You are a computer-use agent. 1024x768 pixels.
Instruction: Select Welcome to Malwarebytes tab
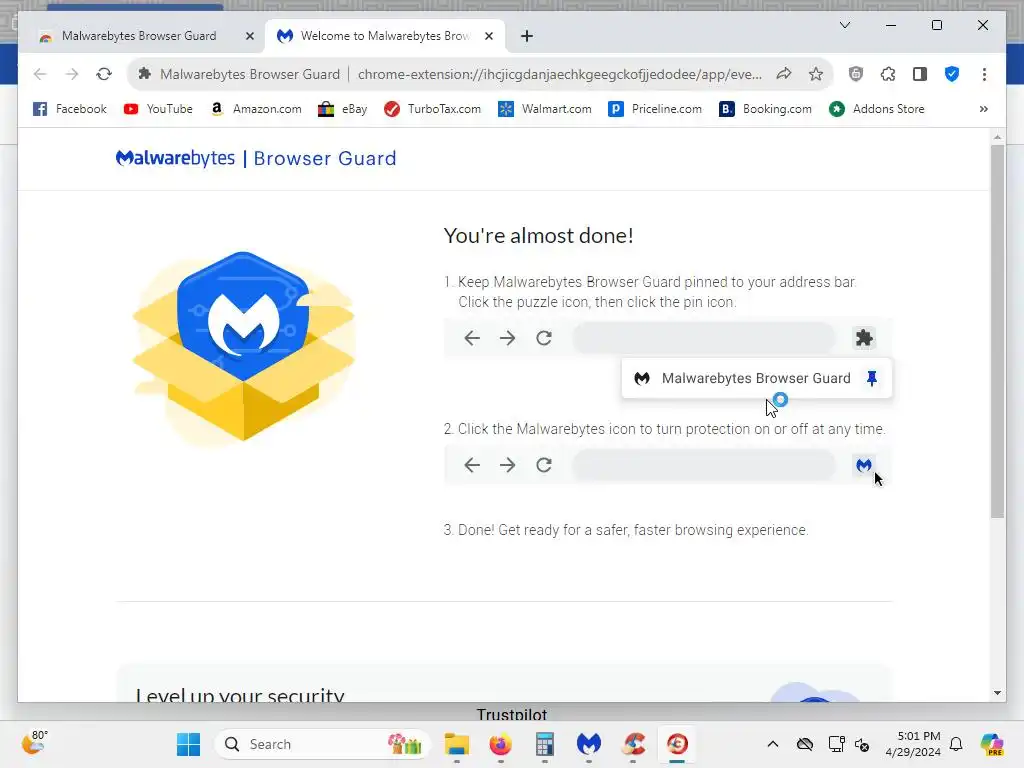(384, 36)
